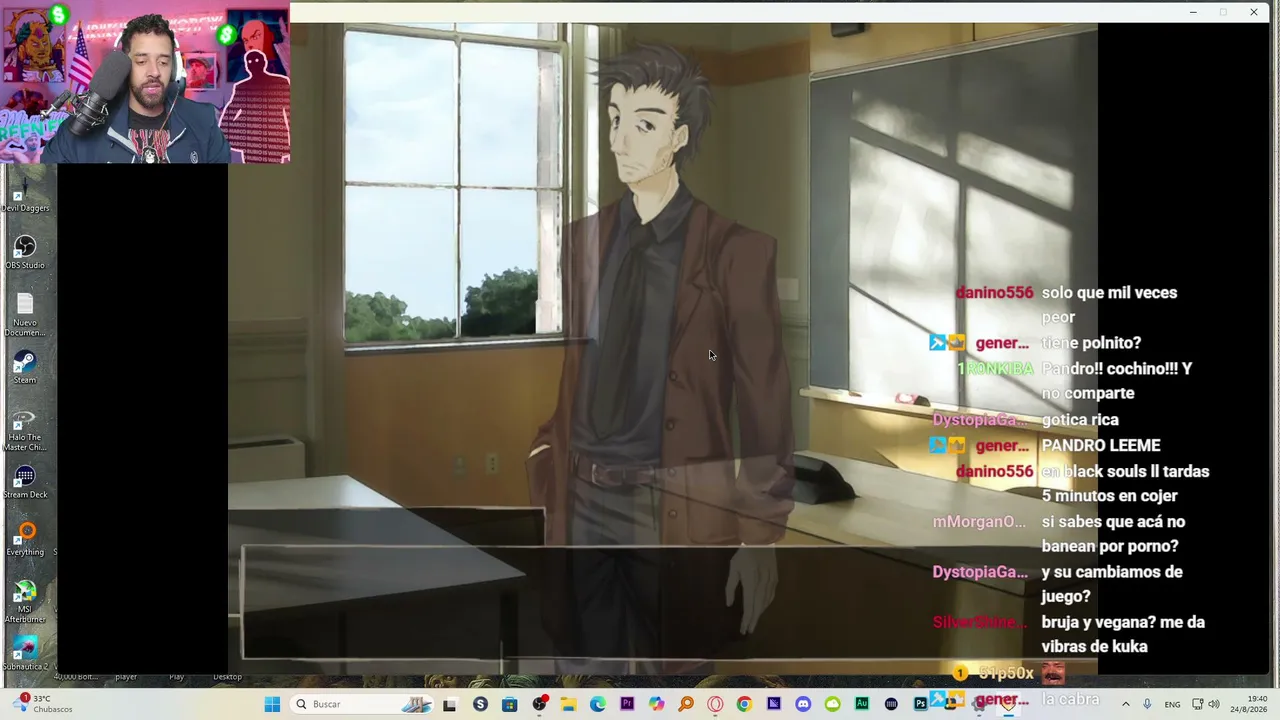This screenshot has height=720, width=1280.
Task: Open Copilot from the taskbar
Action: pyautogui.click(x=656, y=704)
